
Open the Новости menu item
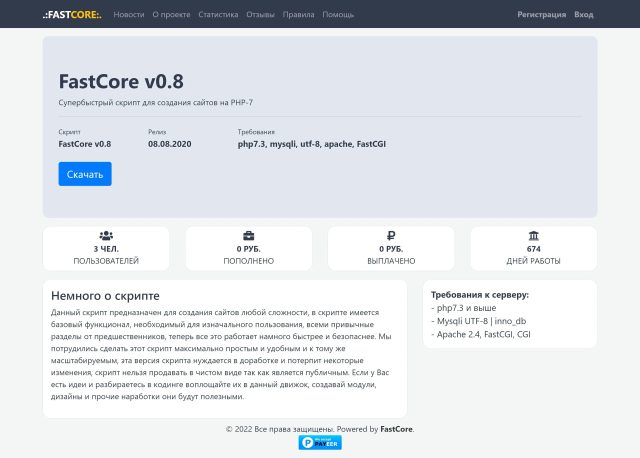[129, 15]
